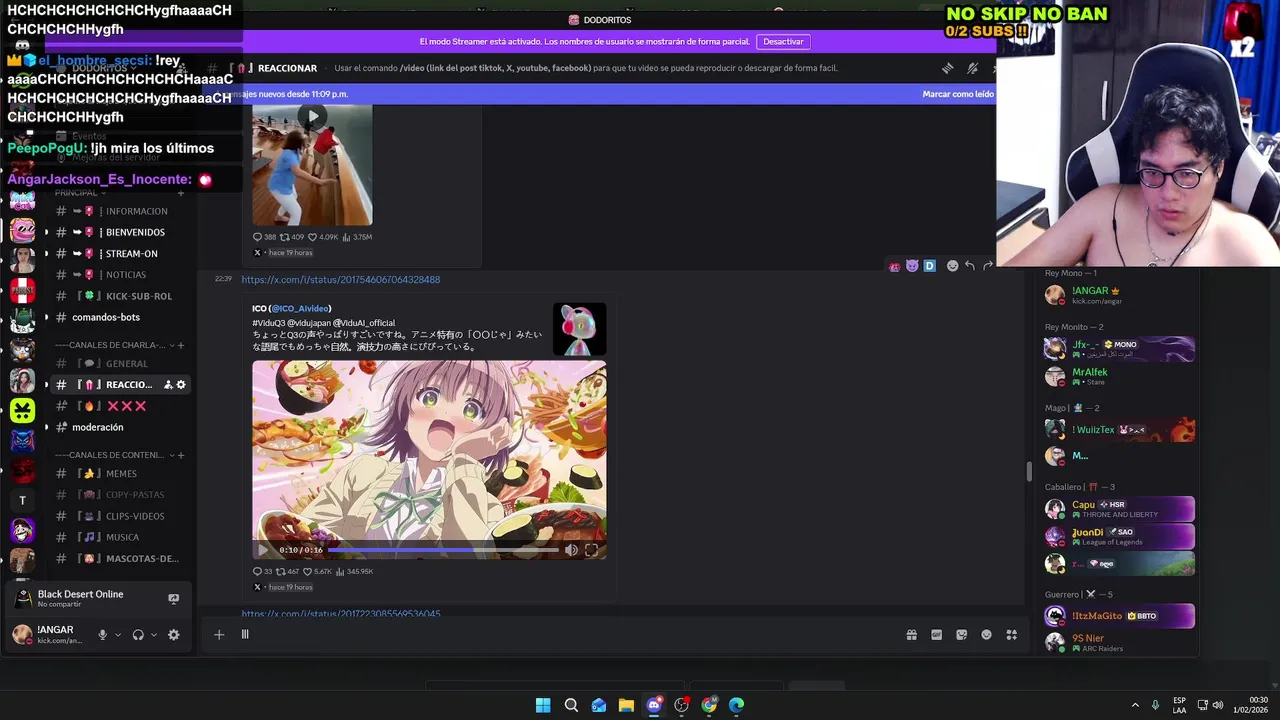Open the emoji picker in message bar

click(x=987, y=634)
